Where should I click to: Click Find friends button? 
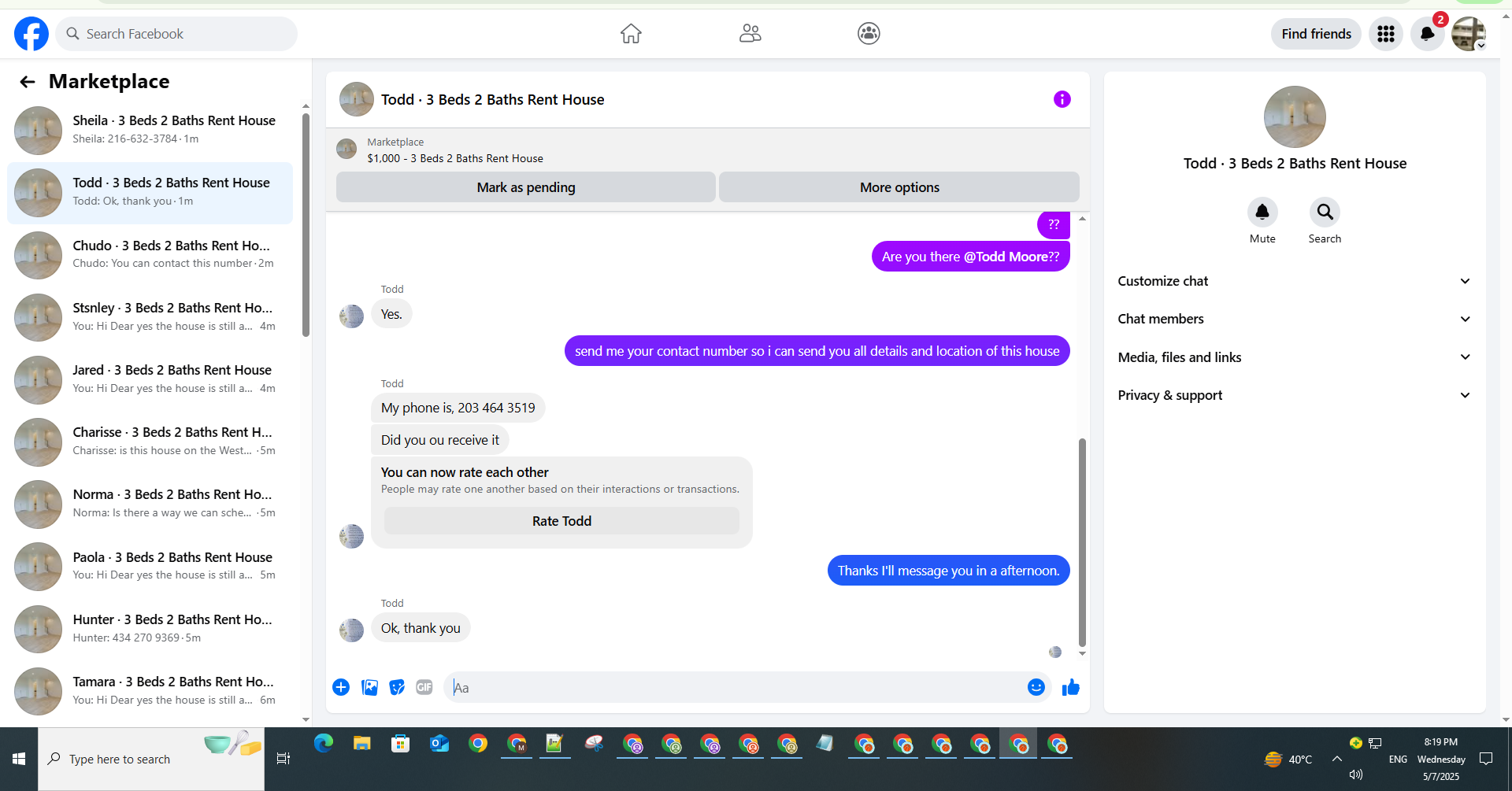(1316, 34)
